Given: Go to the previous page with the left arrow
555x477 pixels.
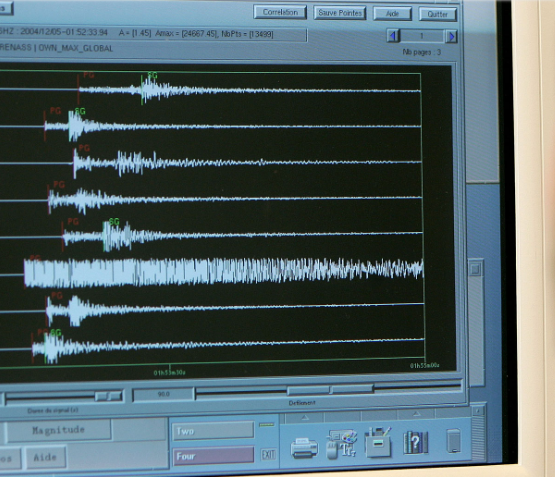Looking at the screenshot, I should pyautogui.click(x=393, y=36).
